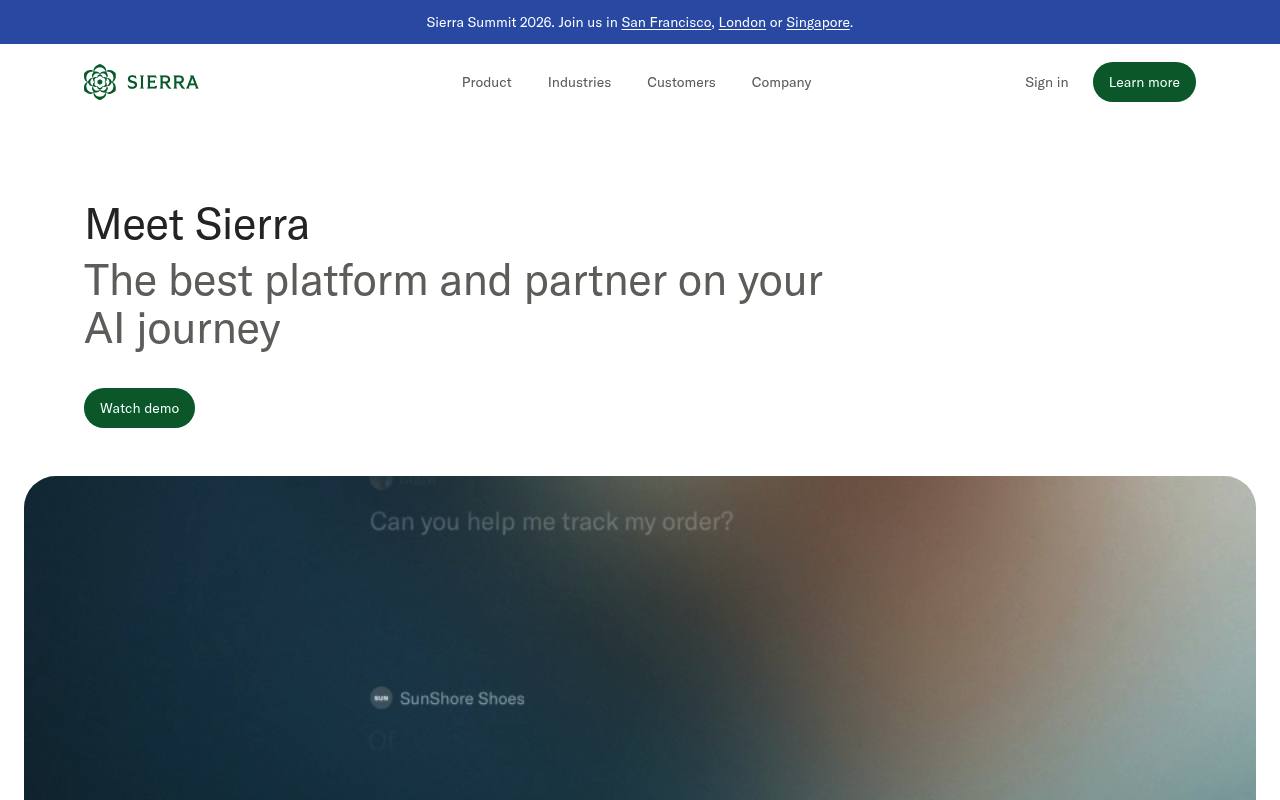Follow the San Francisco summit link
Viewport: 1280px width, 800px height.
[x=666, y=22]
